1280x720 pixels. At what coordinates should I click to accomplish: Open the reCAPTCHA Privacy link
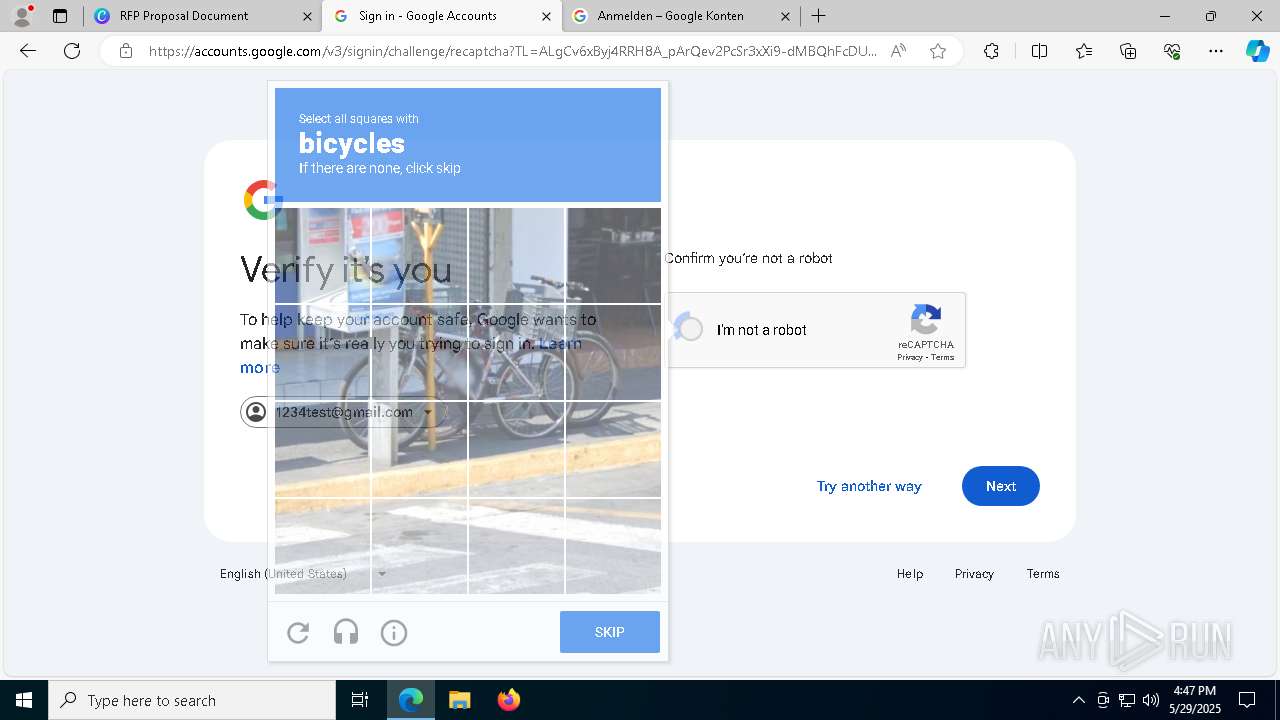pyautogui.click(x=910, y=357)
